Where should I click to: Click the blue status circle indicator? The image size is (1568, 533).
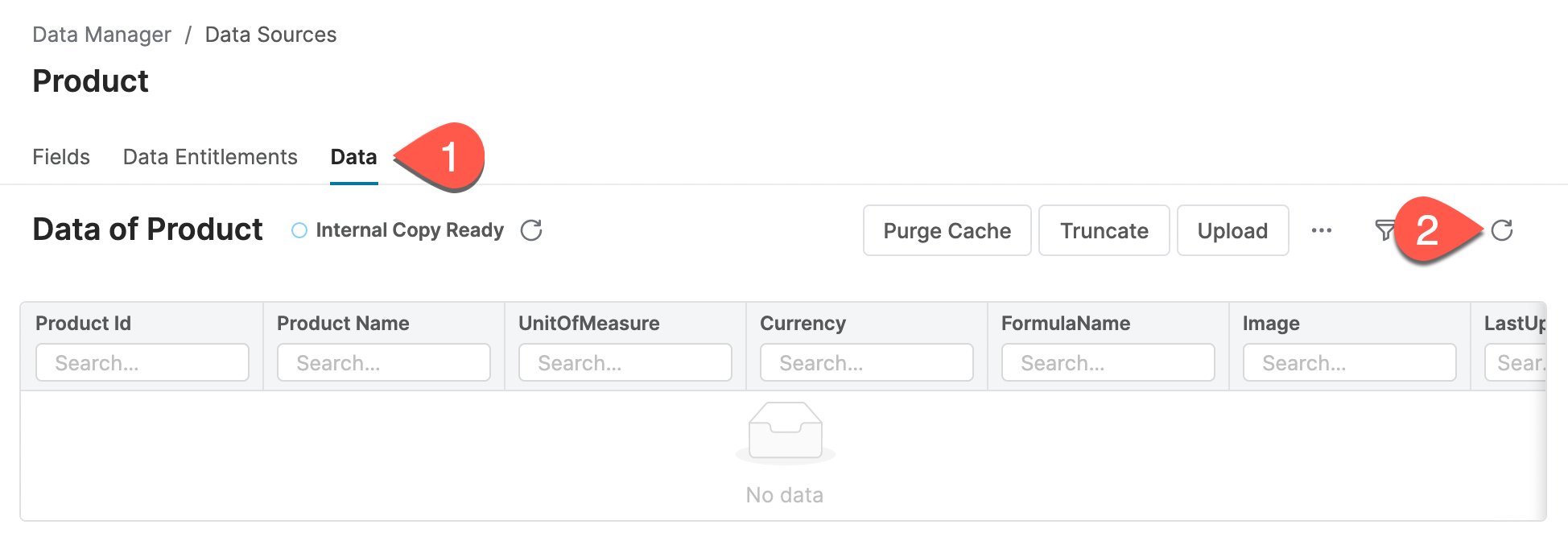pos(299,230)
